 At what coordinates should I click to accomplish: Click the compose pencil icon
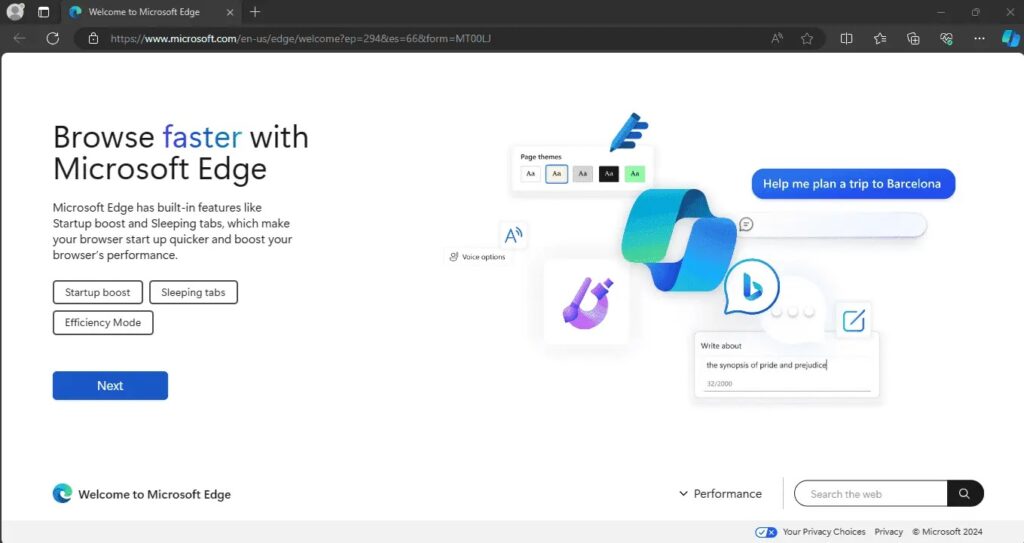pyautogui.click(x=854, y=320)
